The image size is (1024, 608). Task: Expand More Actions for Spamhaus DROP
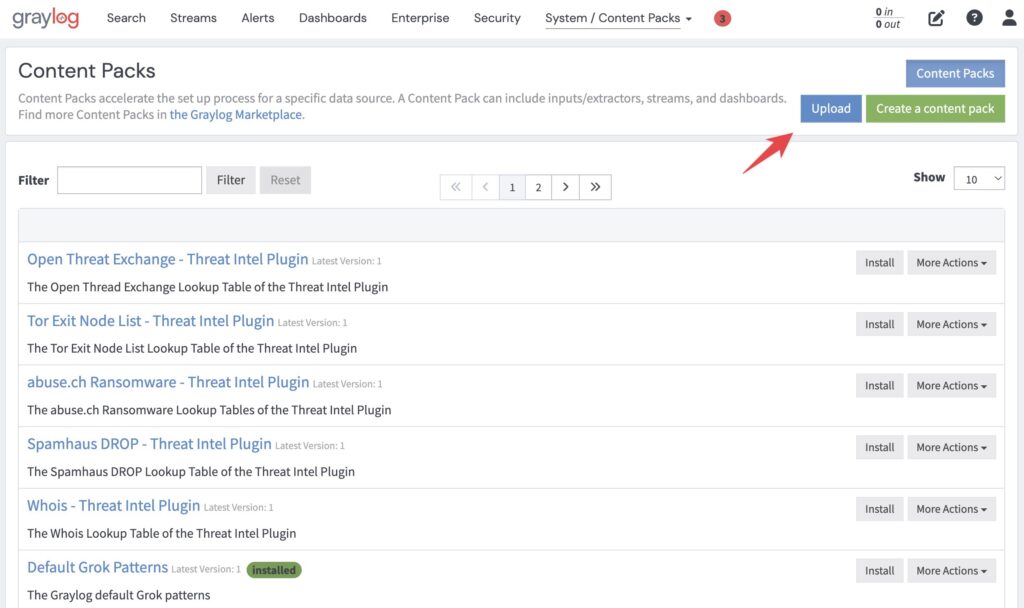point(951,447)
